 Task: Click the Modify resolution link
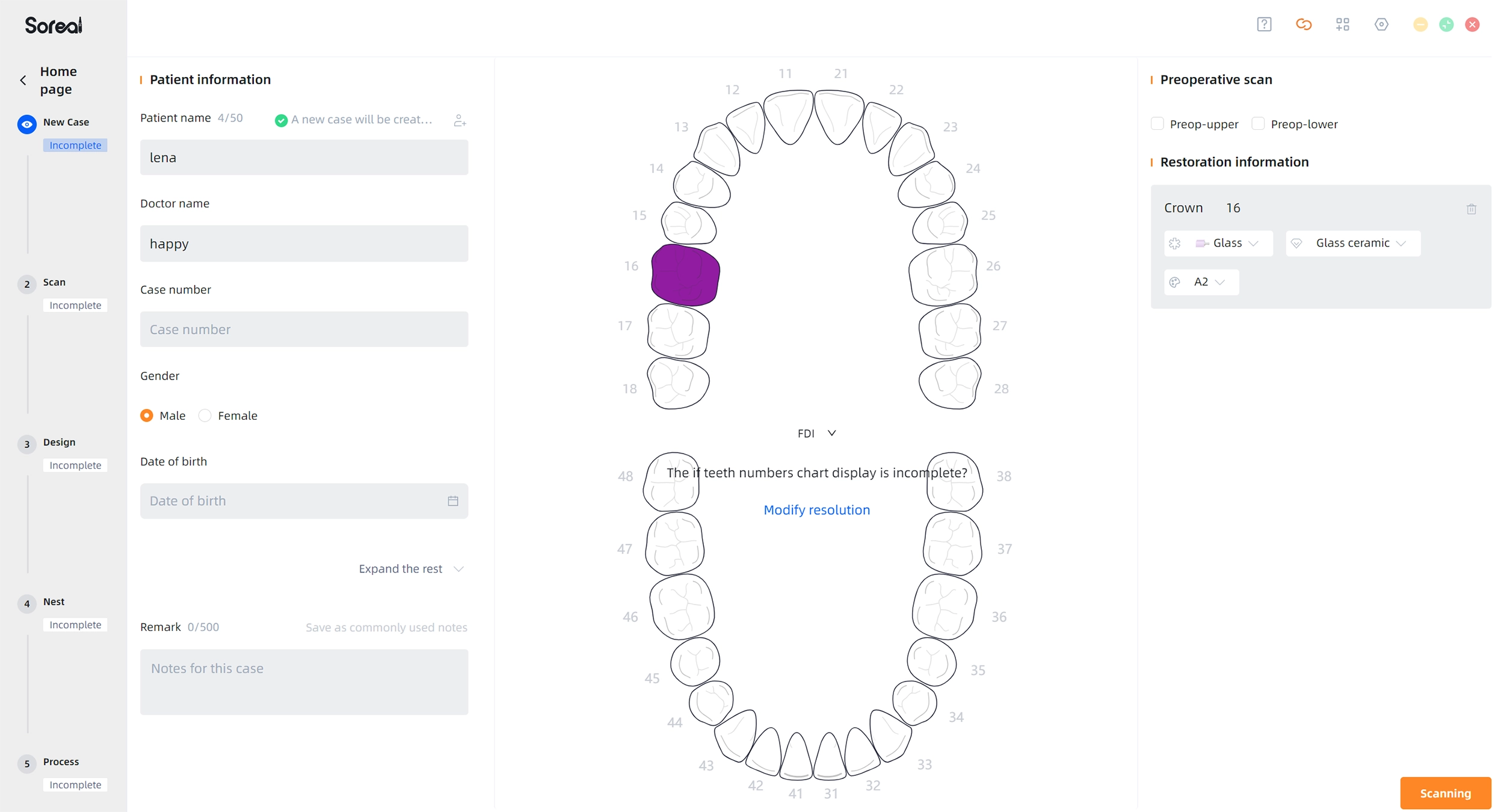click(x=816, y=510)
